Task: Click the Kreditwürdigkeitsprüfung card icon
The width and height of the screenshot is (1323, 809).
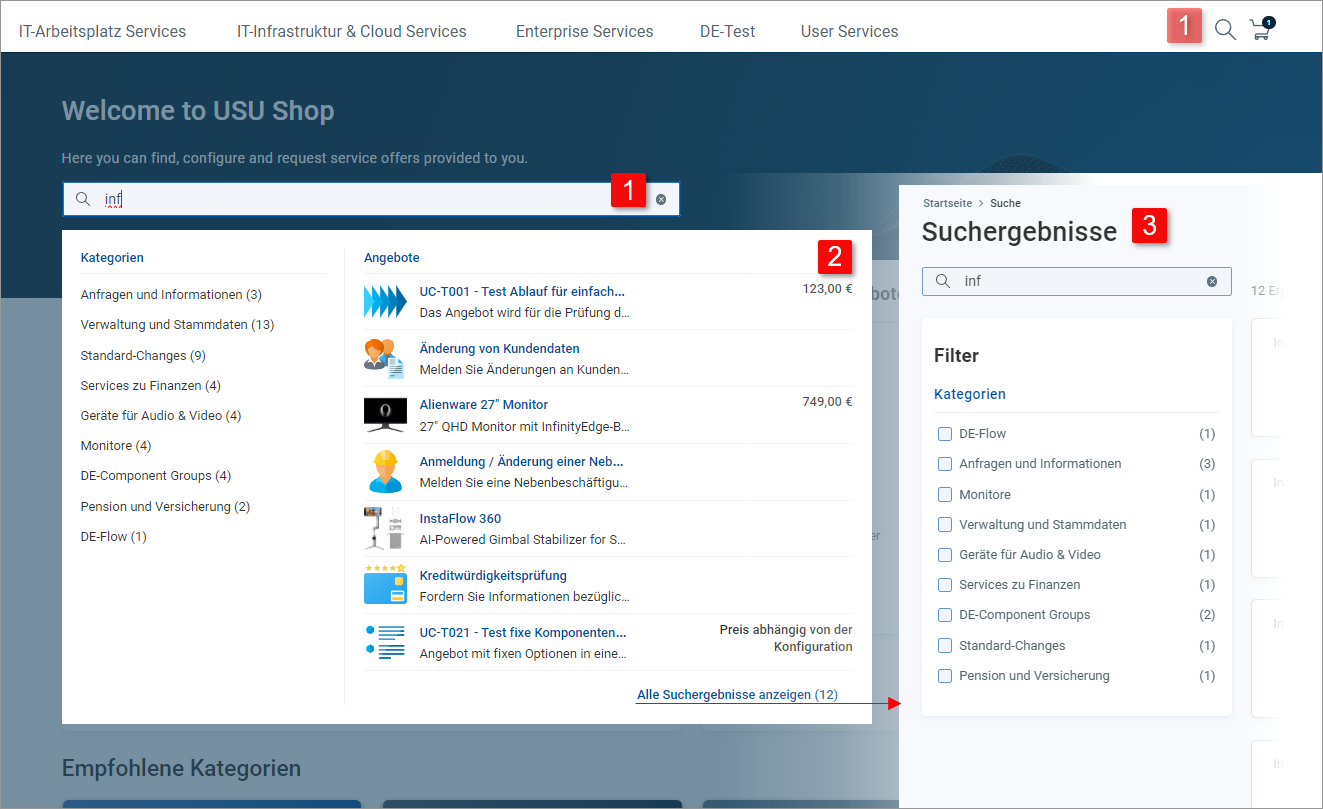Action: [385, 585]
